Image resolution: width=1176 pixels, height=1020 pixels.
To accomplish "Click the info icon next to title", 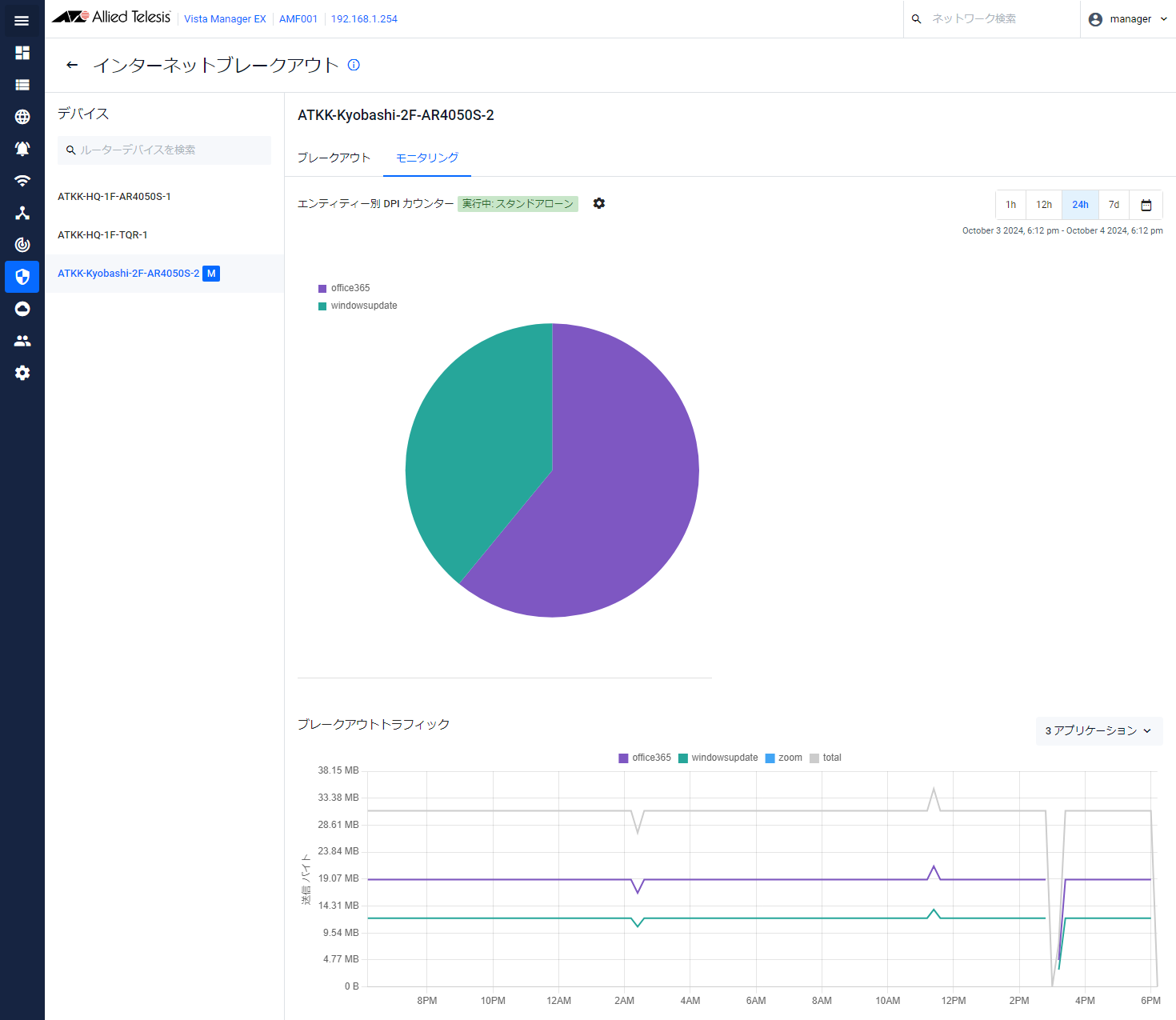I will 354,65.
